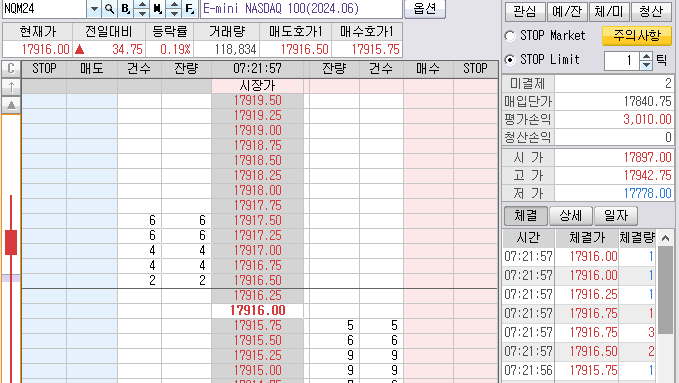Select the STOP Market radio button
679x383 pixels.
click(x=510, y=36)
